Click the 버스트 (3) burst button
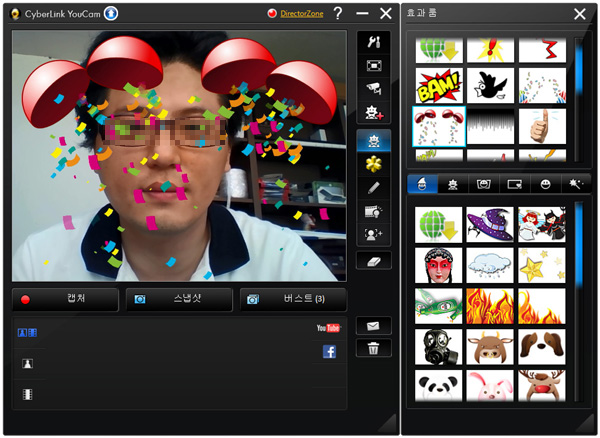 coord(292,299)
